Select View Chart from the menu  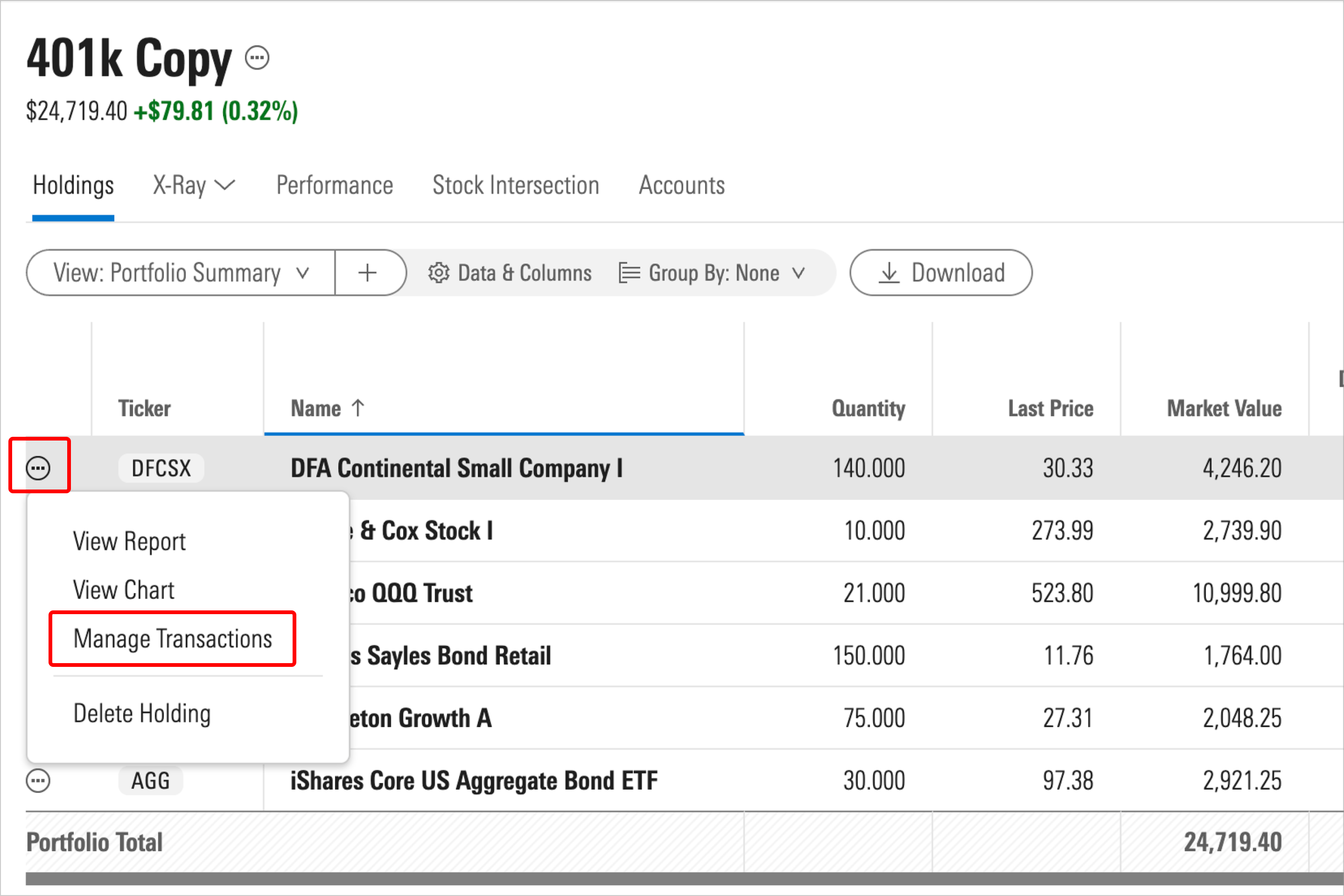(124, 590)
